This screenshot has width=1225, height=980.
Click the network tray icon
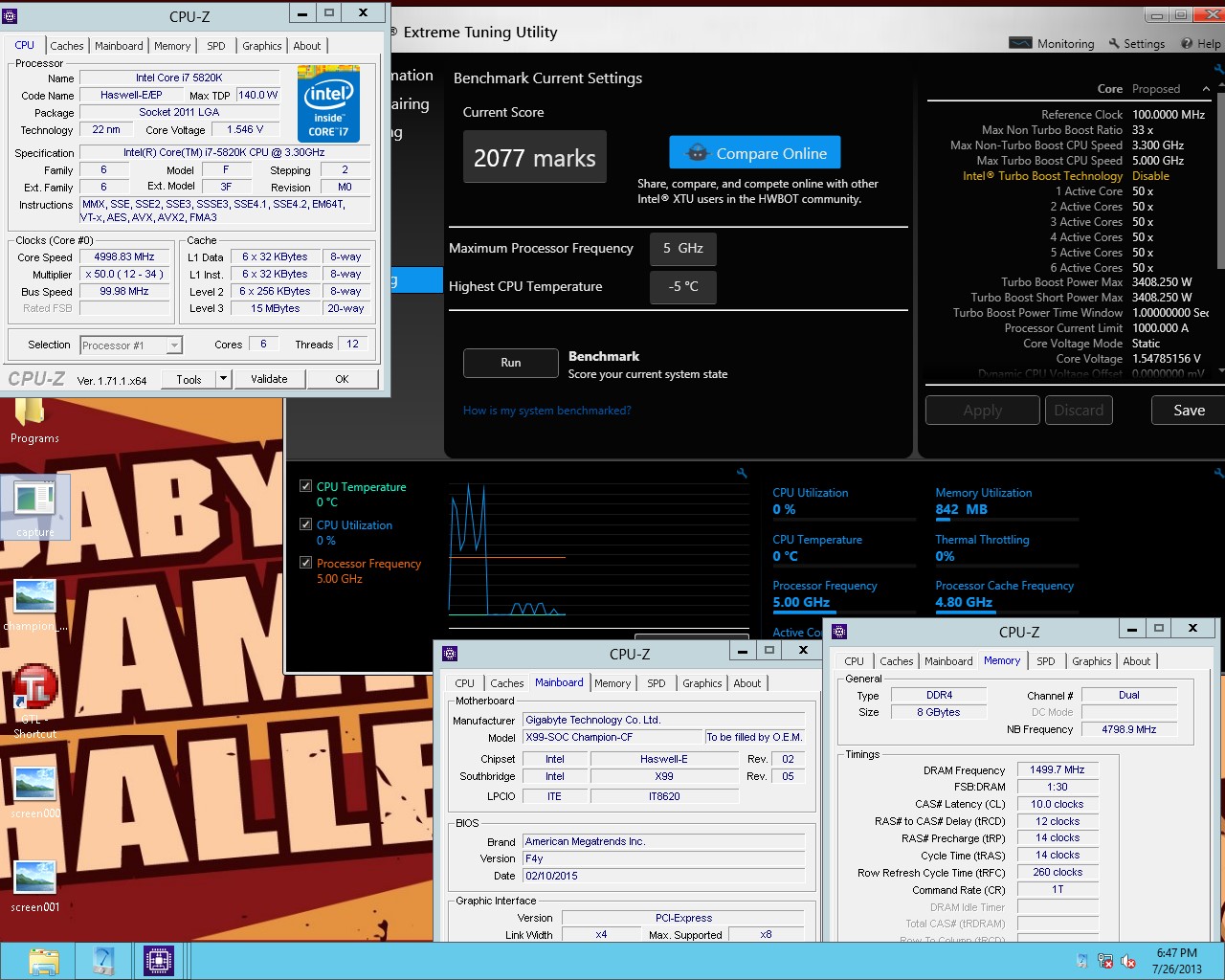1105,961
